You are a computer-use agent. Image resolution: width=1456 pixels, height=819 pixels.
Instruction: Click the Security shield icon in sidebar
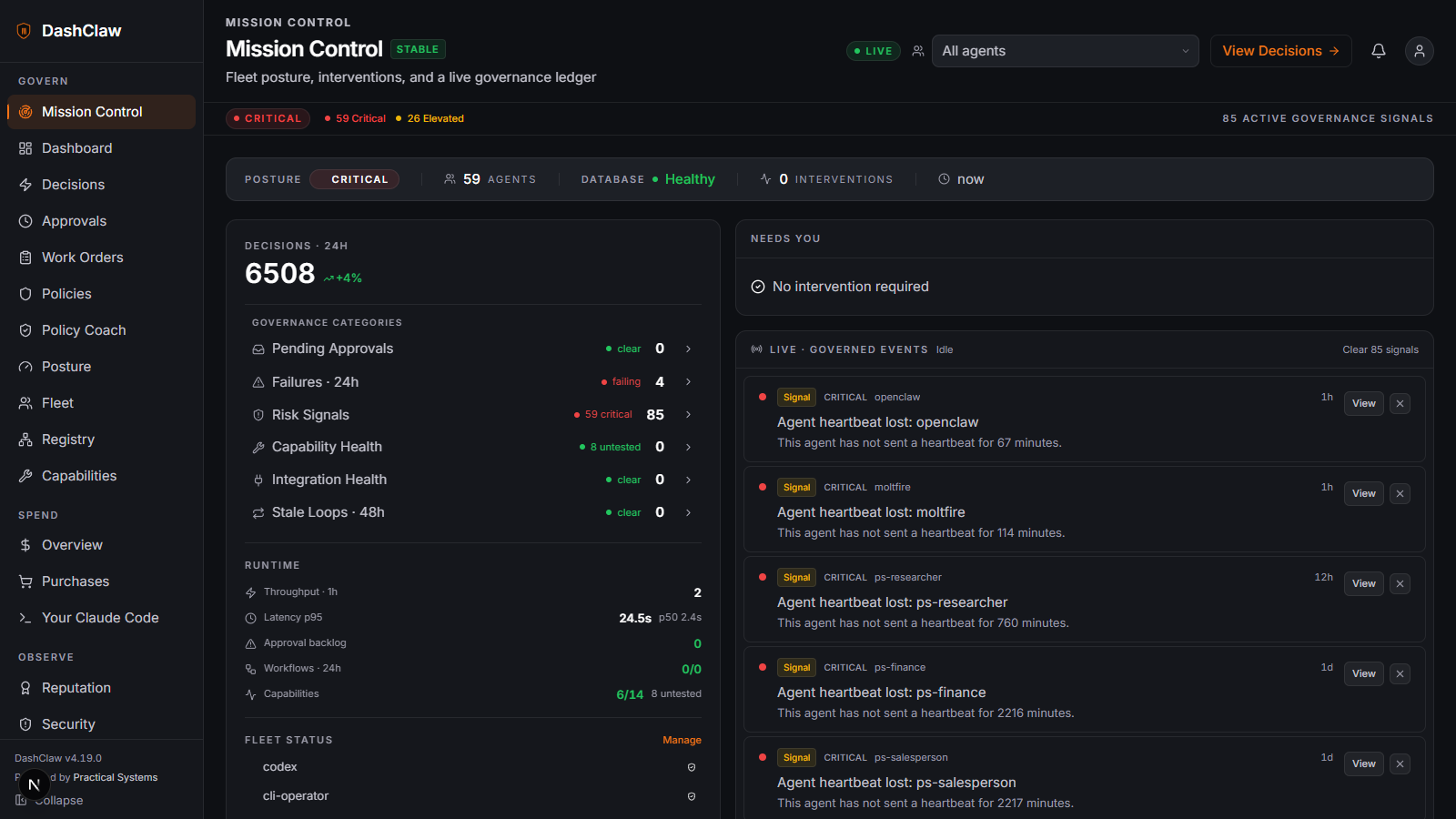[x=25, y=724]
